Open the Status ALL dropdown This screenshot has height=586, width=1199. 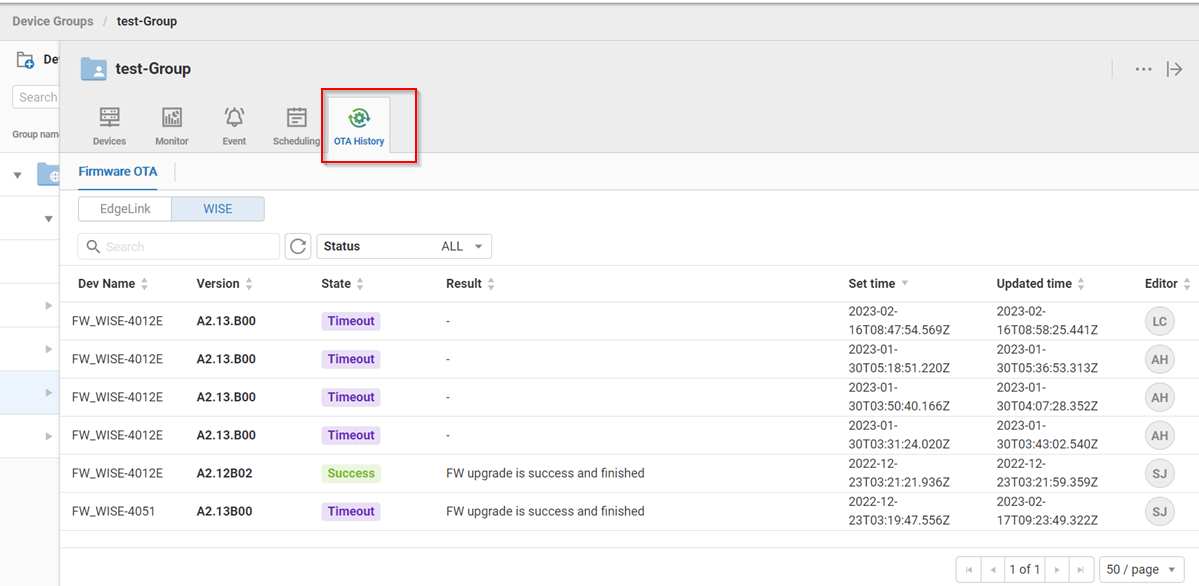404,246
